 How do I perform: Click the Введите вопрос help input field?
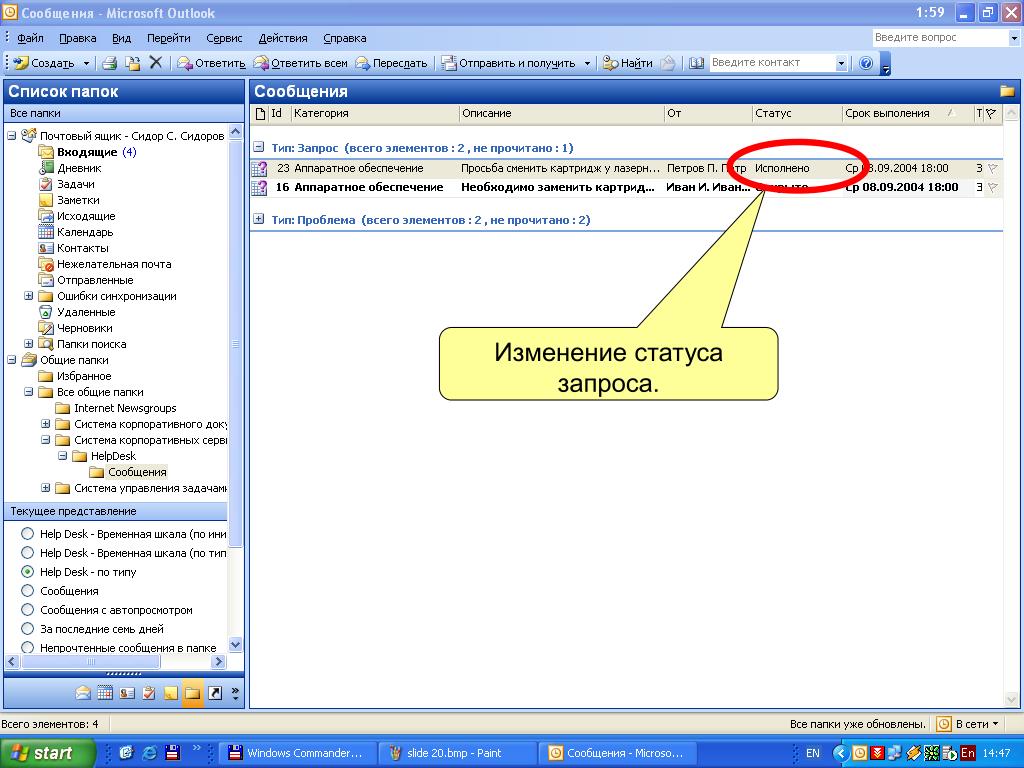coord(940,38)
